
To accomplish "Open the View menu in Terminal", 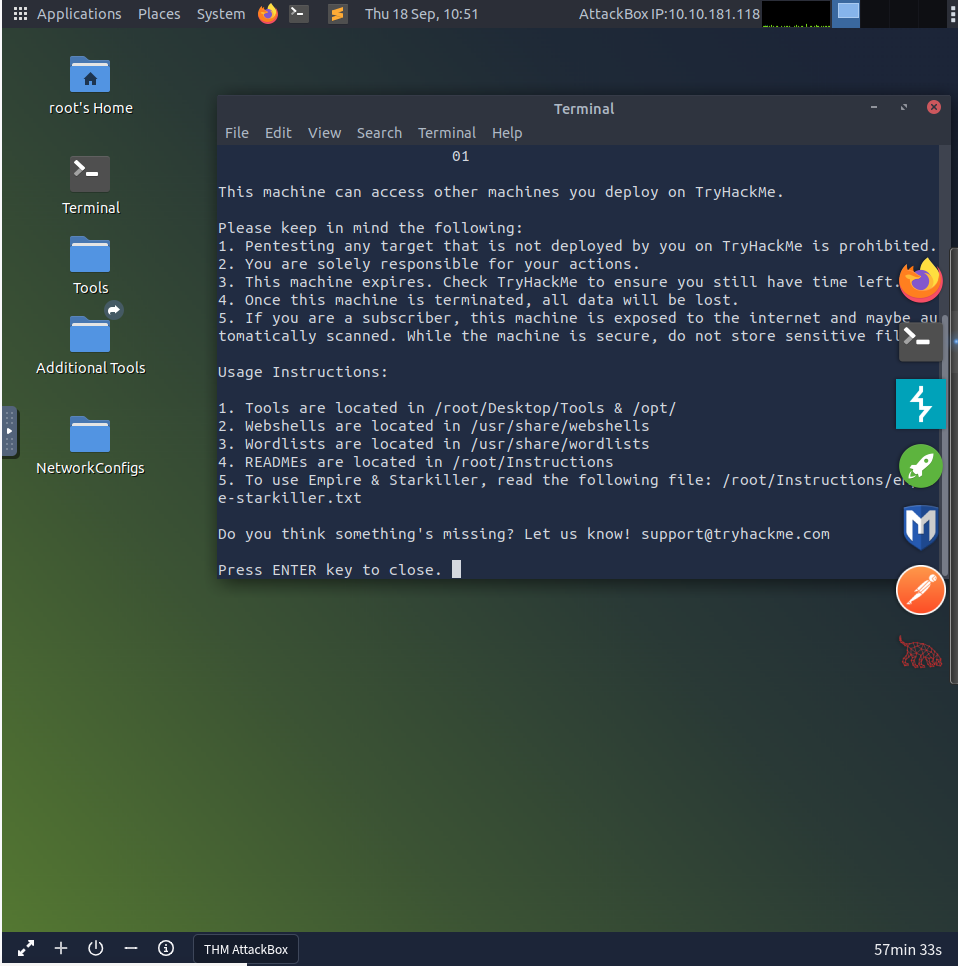I will tap(325, 133).
